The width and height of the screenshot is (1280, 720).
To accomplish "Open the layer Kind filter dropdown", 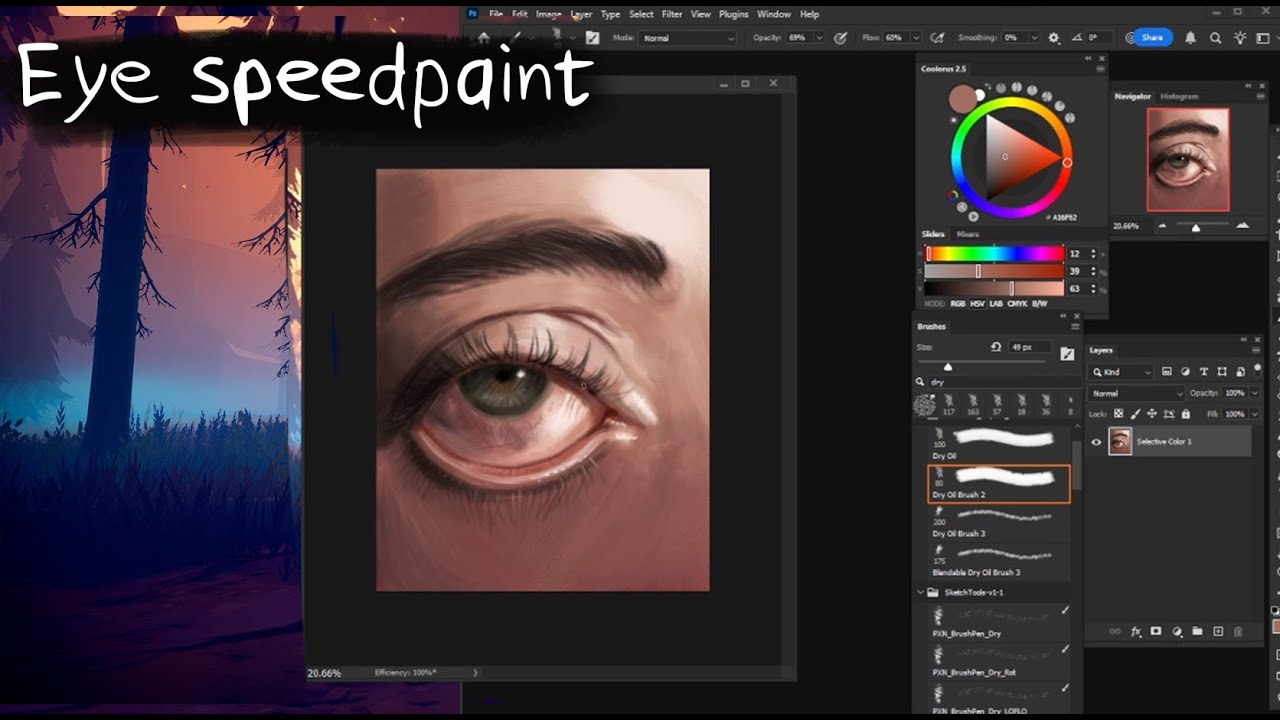I will [1122, 372].
